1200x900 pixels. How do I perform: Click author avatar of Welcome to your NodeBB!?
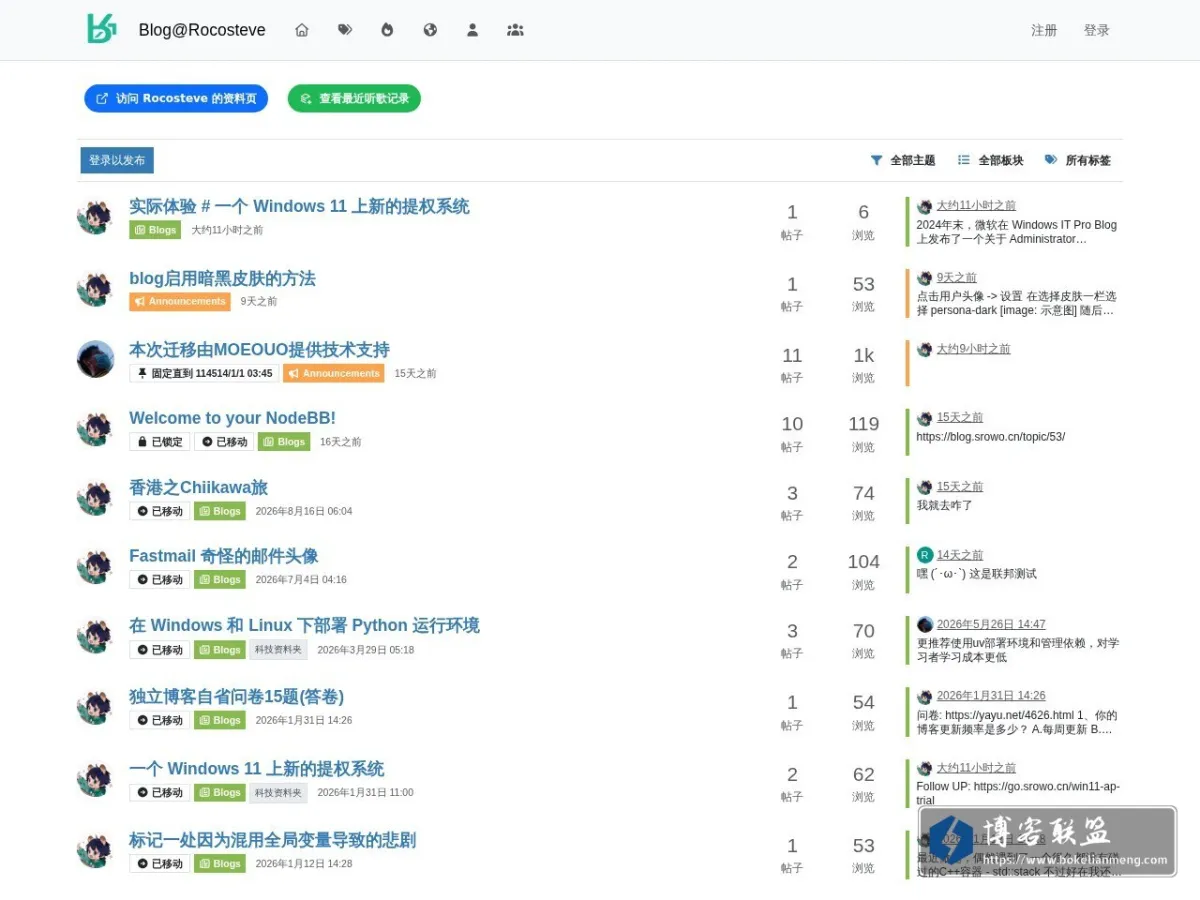click(x=96, y=428)
